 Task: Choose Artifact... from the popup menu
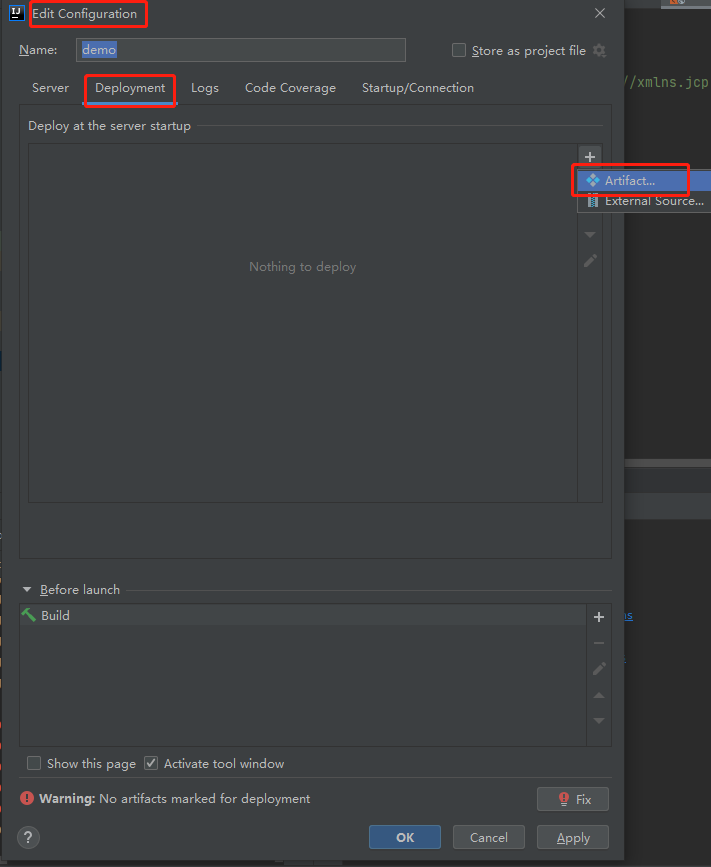[x=644, y=181]
